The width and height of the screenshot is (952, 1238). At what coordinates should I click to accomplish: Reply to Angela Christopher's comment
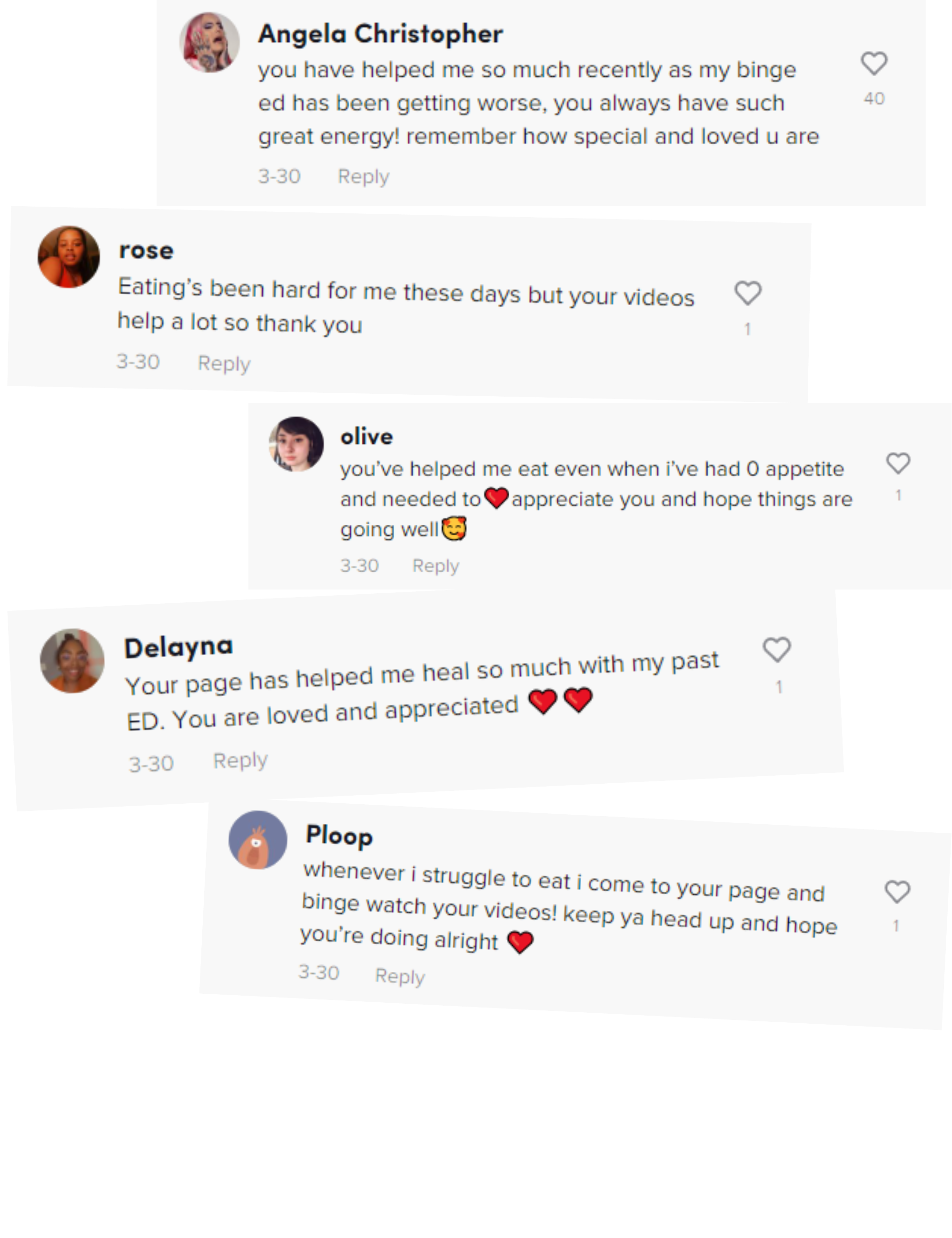pos(363,177)
